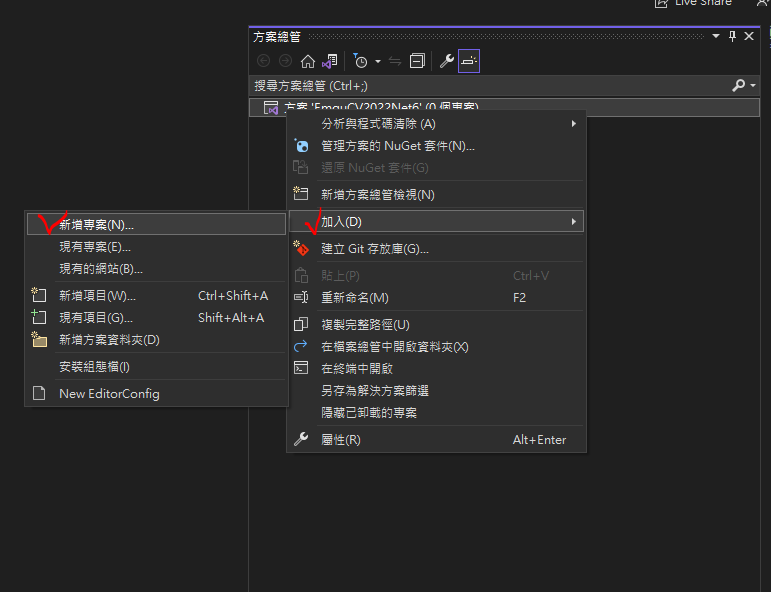Open the 加入(D) submenu
Screen dimensions: 771x592
pos(437,222)
